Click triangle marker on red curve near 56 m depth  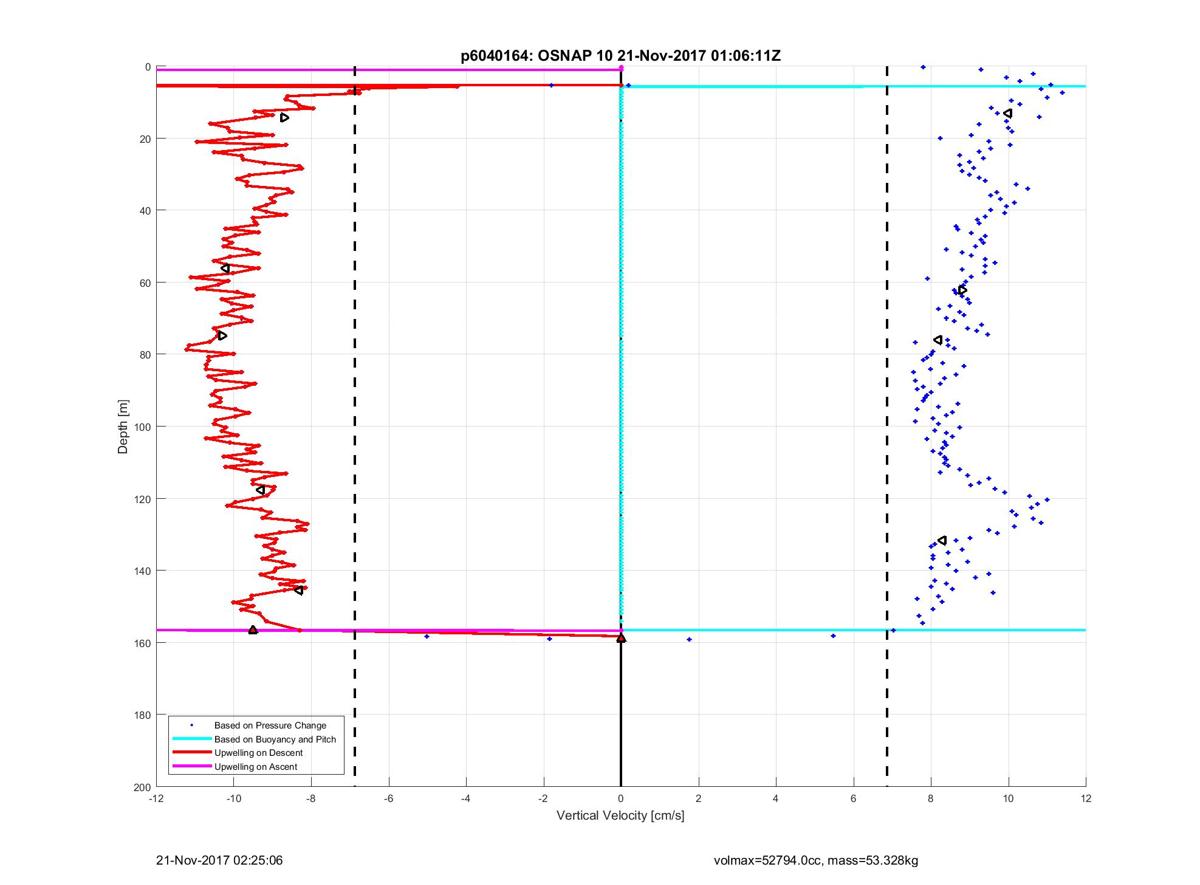click(225, 268)
